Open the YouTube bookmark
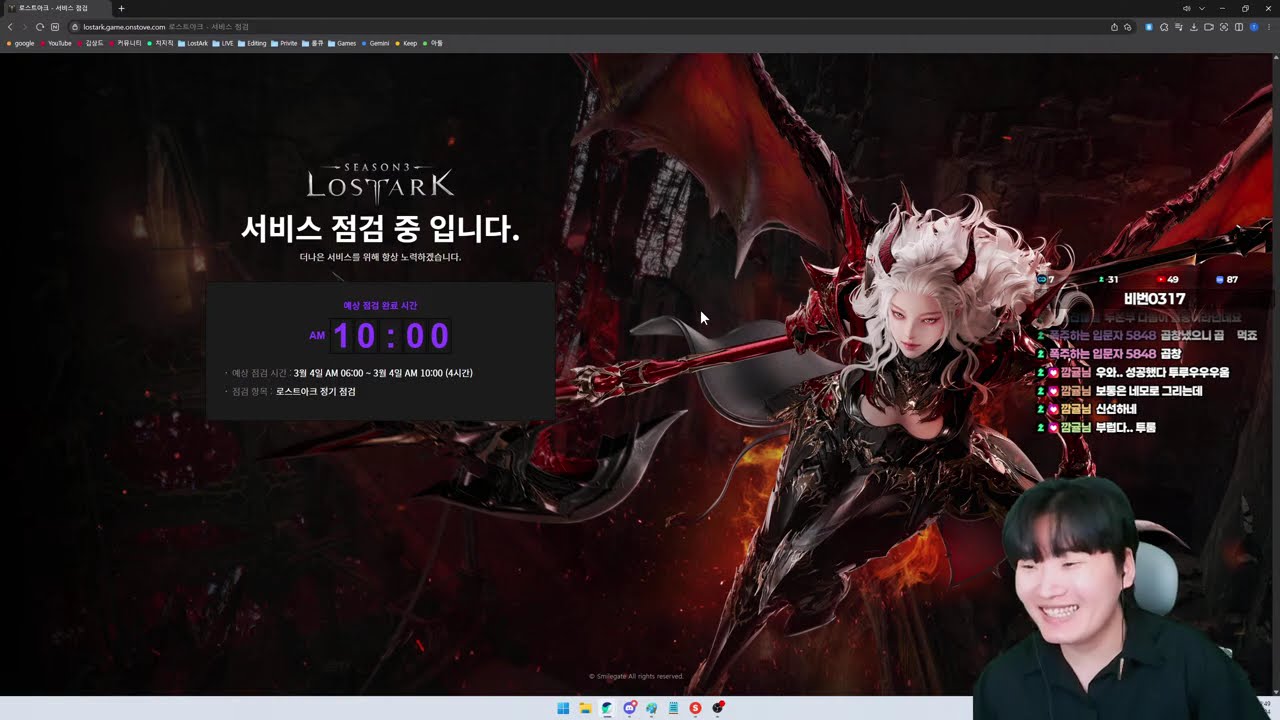This screenshot has width=1280, height=720. tap(55, 43)
